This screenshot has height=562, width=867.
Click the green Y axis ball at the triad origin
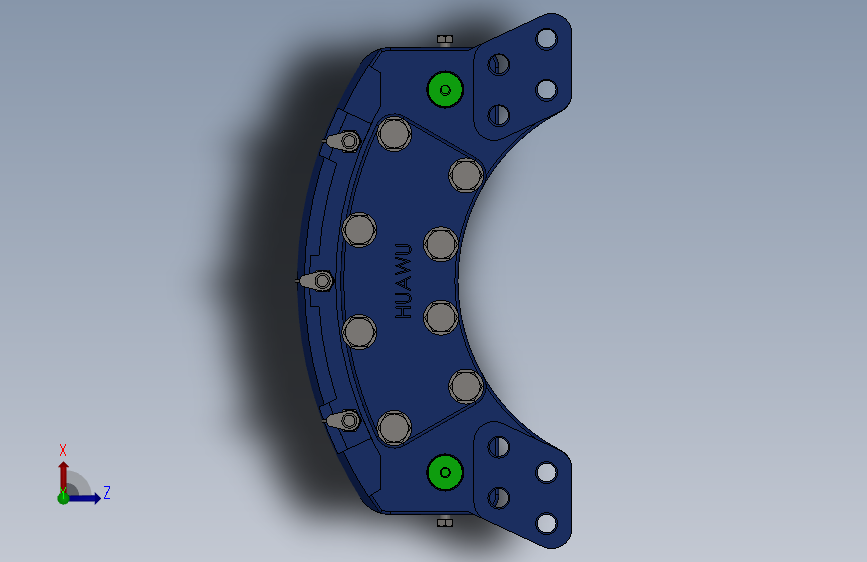(x=63, y=498)
